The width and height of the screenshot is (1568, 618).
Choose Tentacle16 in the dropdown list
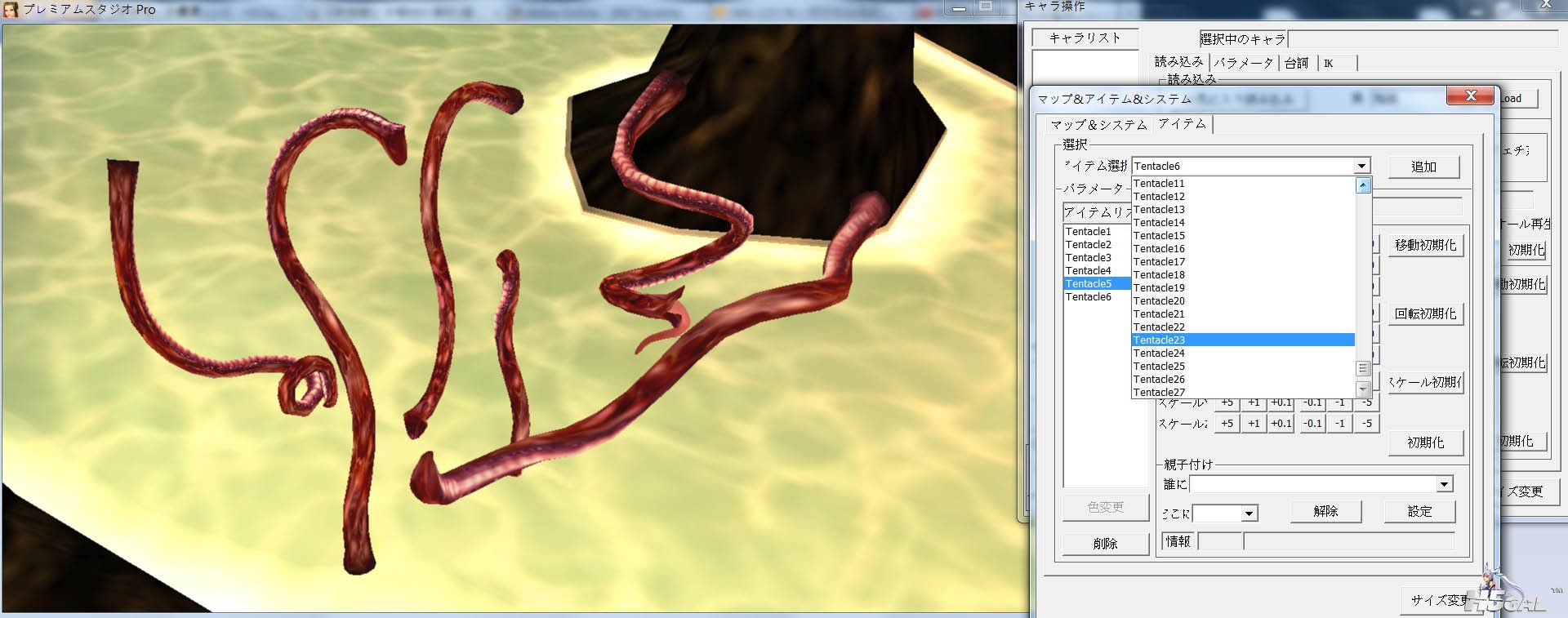click(x=1243, y=249)
